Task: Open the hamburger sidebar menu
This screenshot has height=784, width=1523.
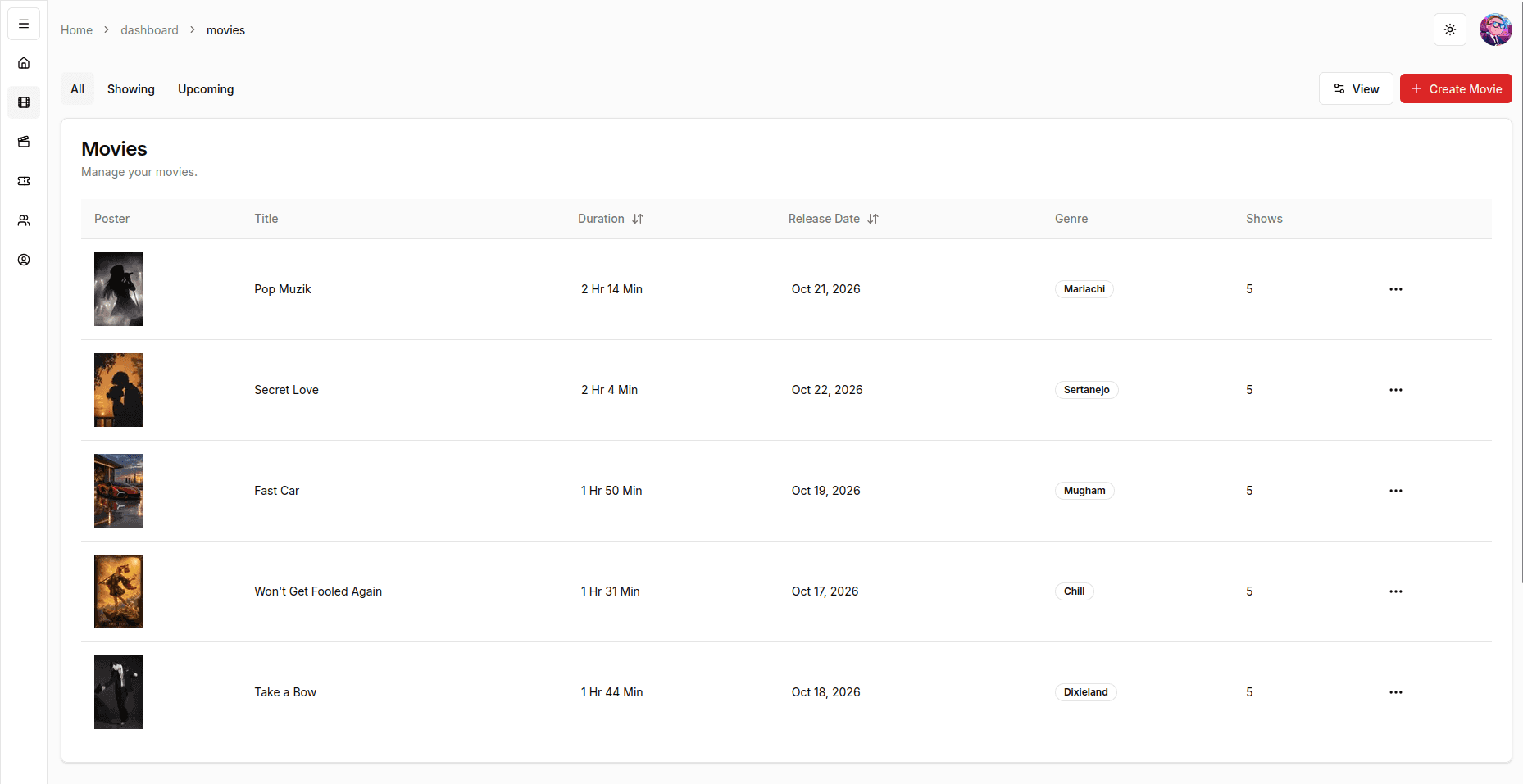Action: point(24,24)
